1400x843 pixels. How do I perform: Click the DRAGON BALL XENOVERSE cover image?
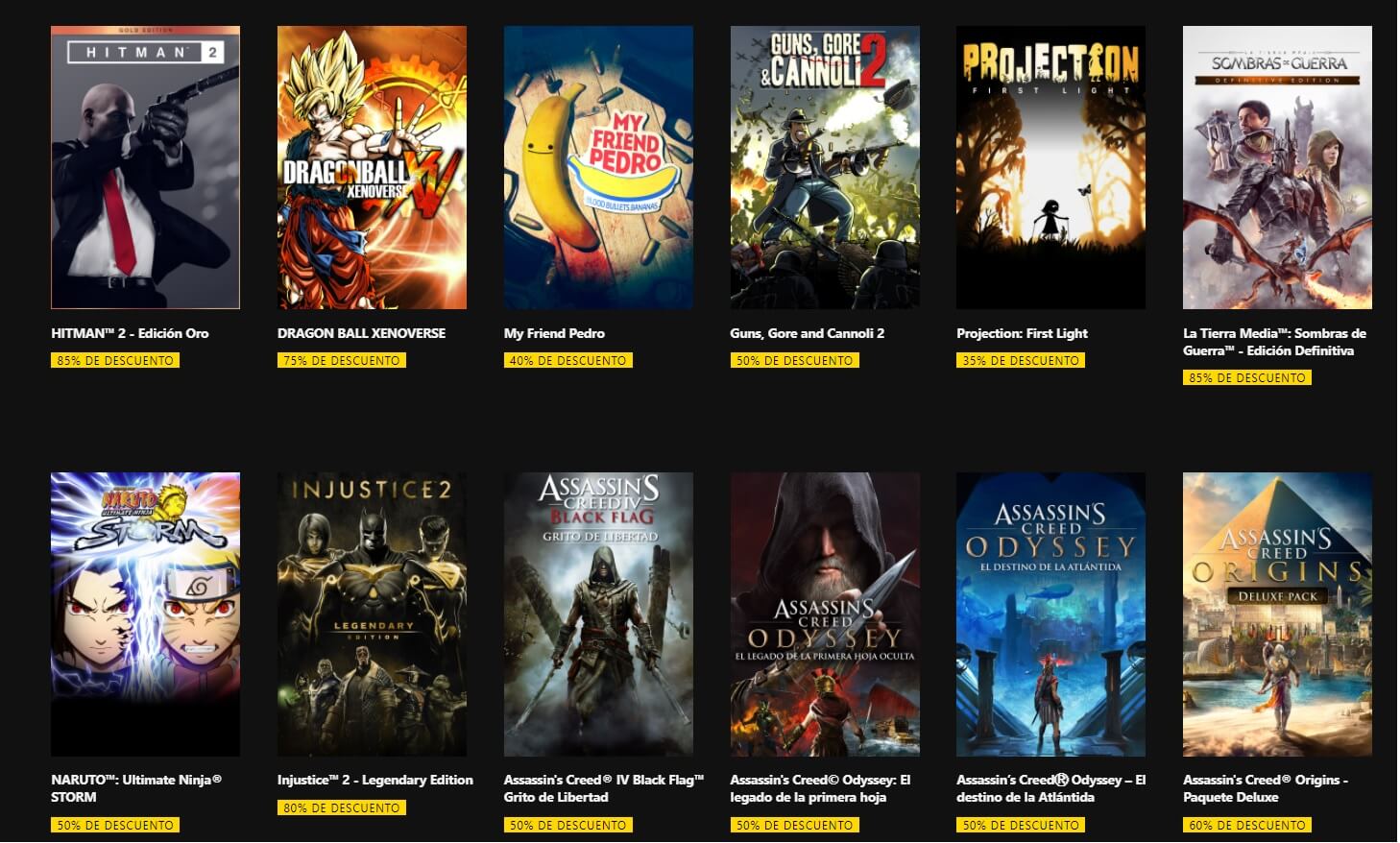coord(372,167)
